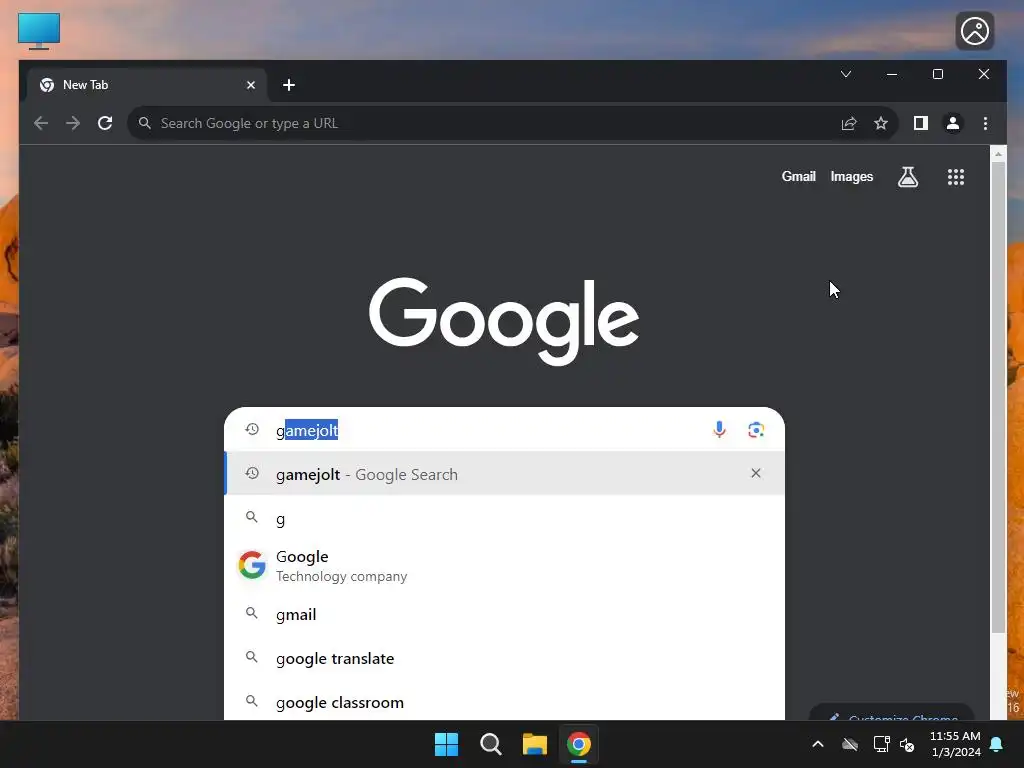Image resolution: width=1024 pixels, height=768 pixels.
Task: Click the Google logo
Action: point(504,321)
